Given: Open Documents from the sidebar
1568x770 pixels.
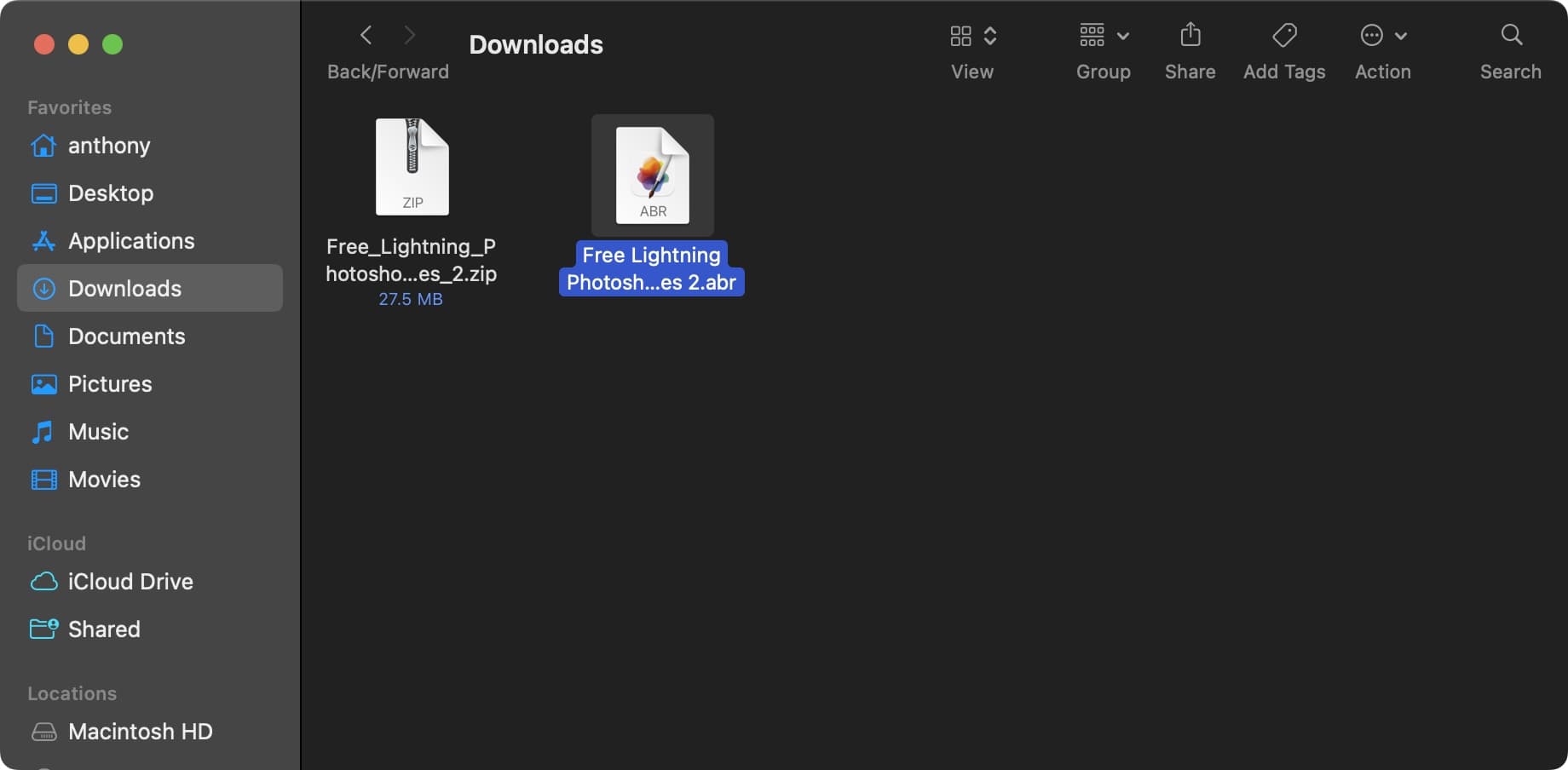Looking at the screenshot, I should click(126, 336).
